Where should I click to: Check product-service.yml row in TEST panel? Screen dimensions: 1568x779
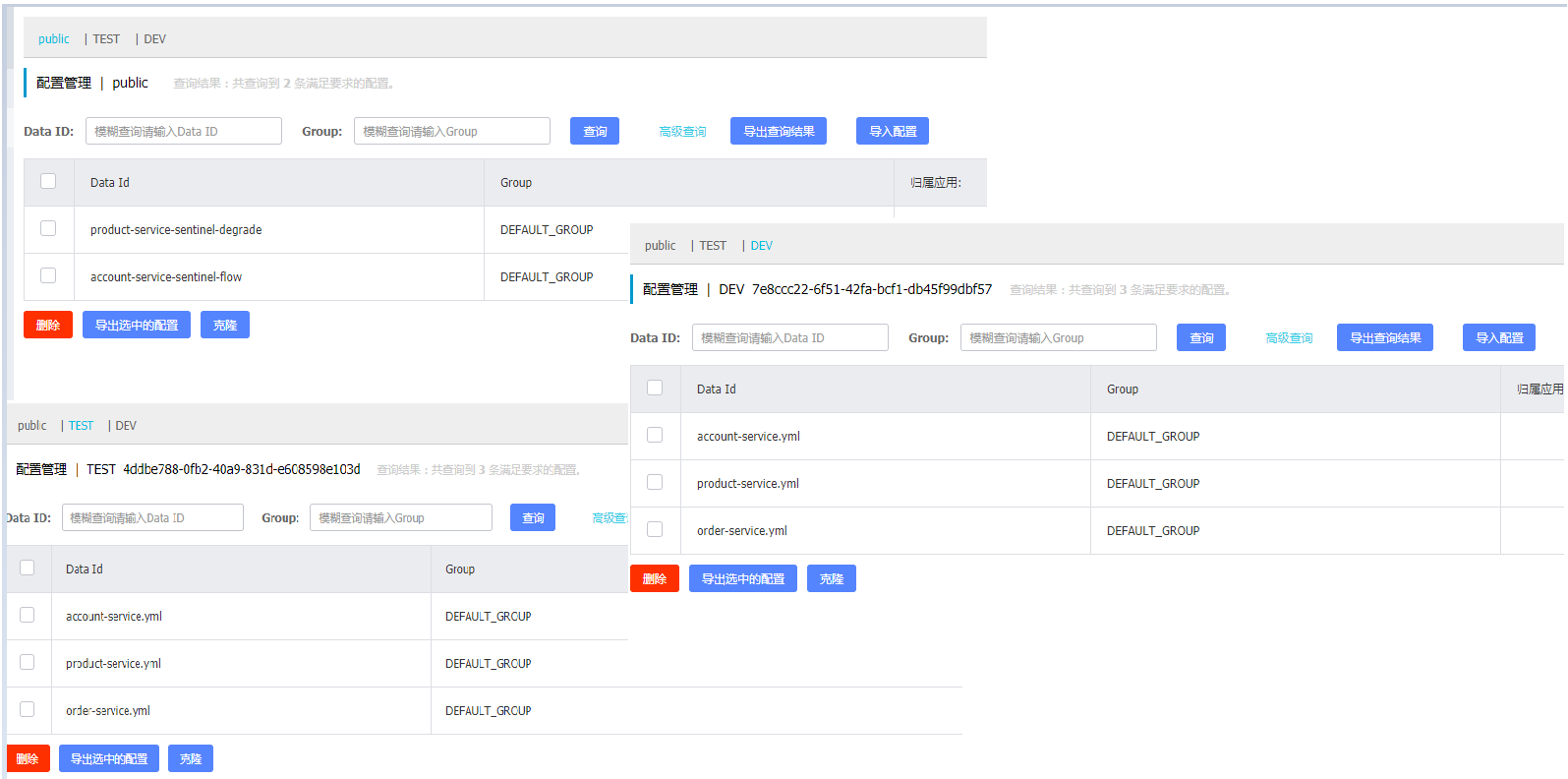pyautogui.click(x=28, y=662)
